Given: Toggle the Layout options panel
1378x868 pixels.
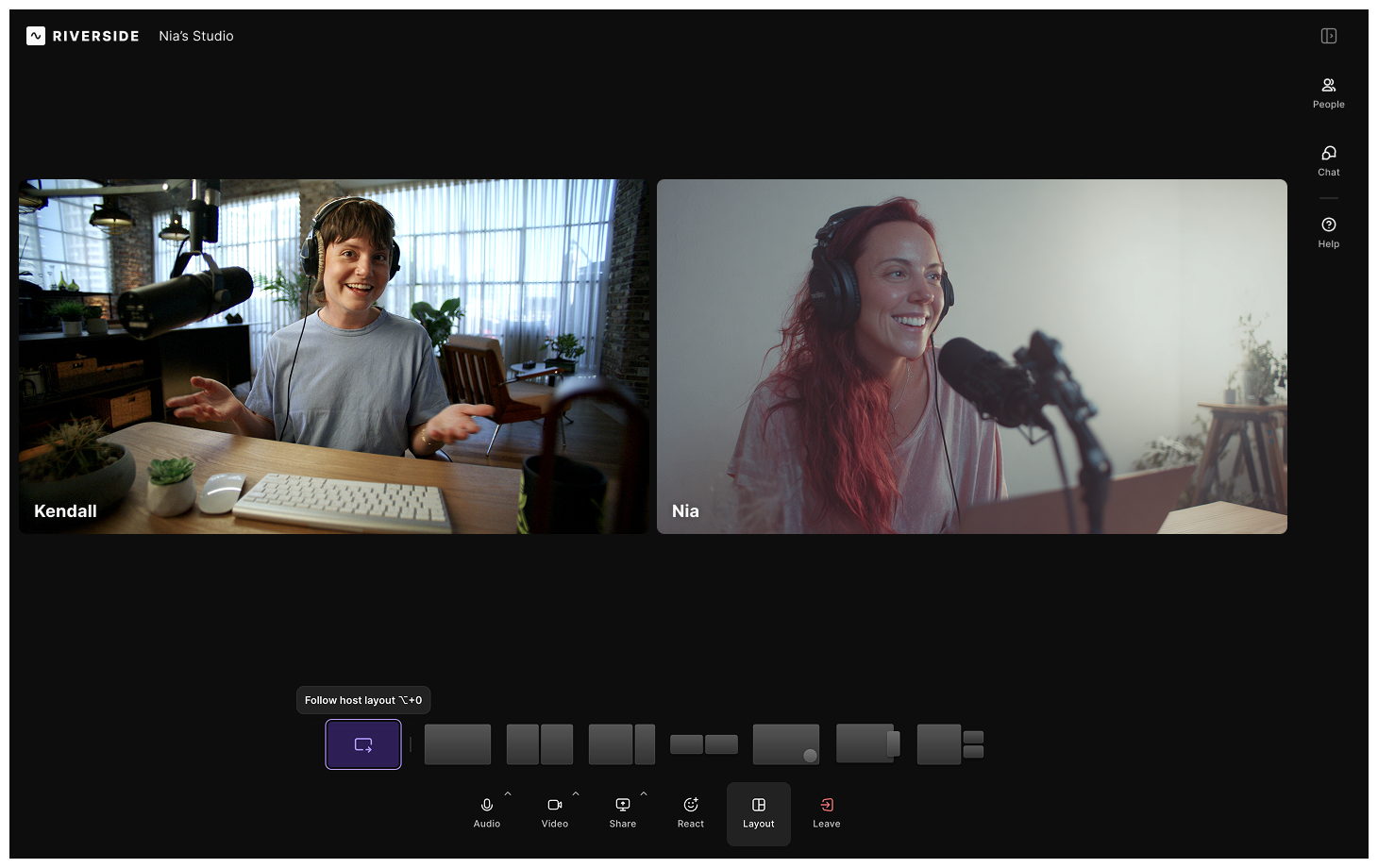Looking at the screenshot, I should (758, 813).
